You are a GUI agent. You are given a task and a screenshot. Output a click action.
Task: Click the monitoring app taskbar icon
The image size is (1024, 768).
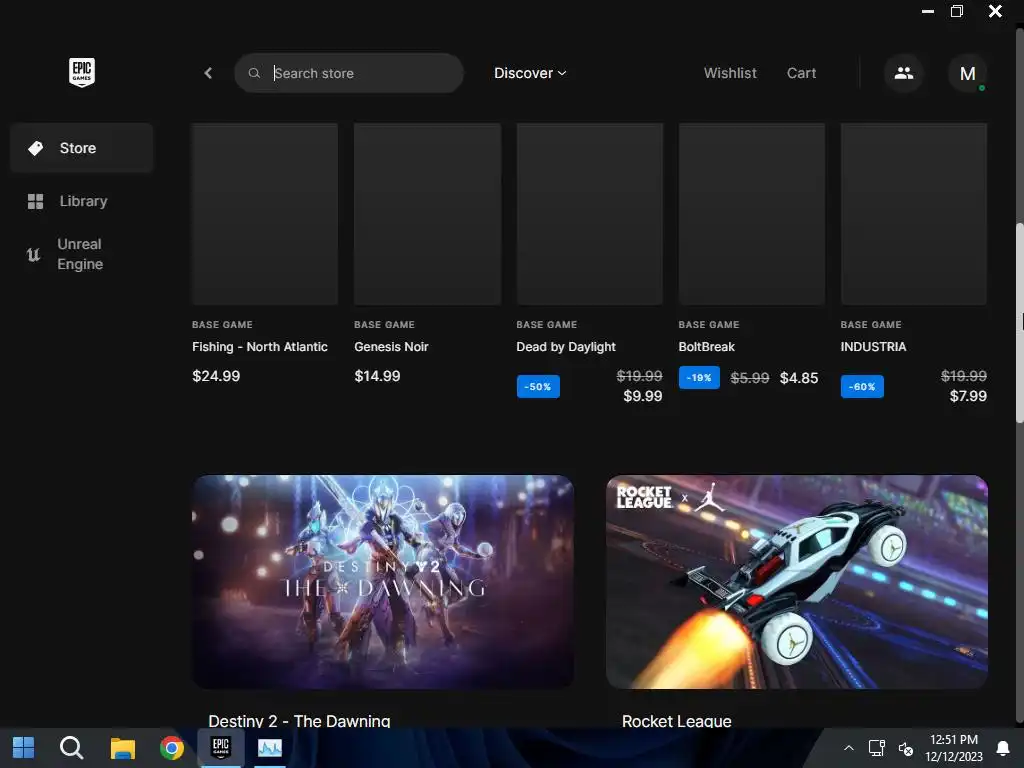270,748
